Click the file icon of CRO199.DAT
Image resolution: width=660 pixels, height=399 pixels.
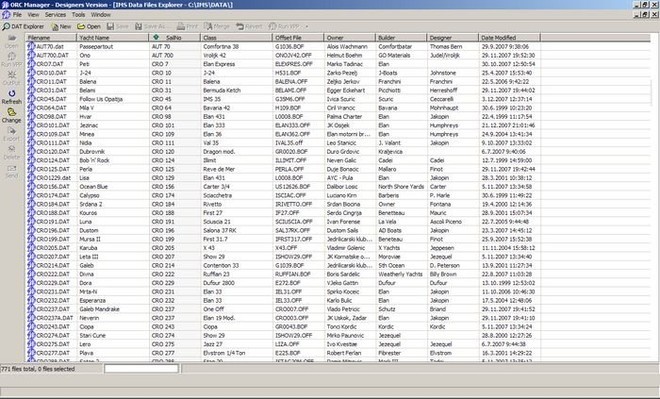[31, 239]
